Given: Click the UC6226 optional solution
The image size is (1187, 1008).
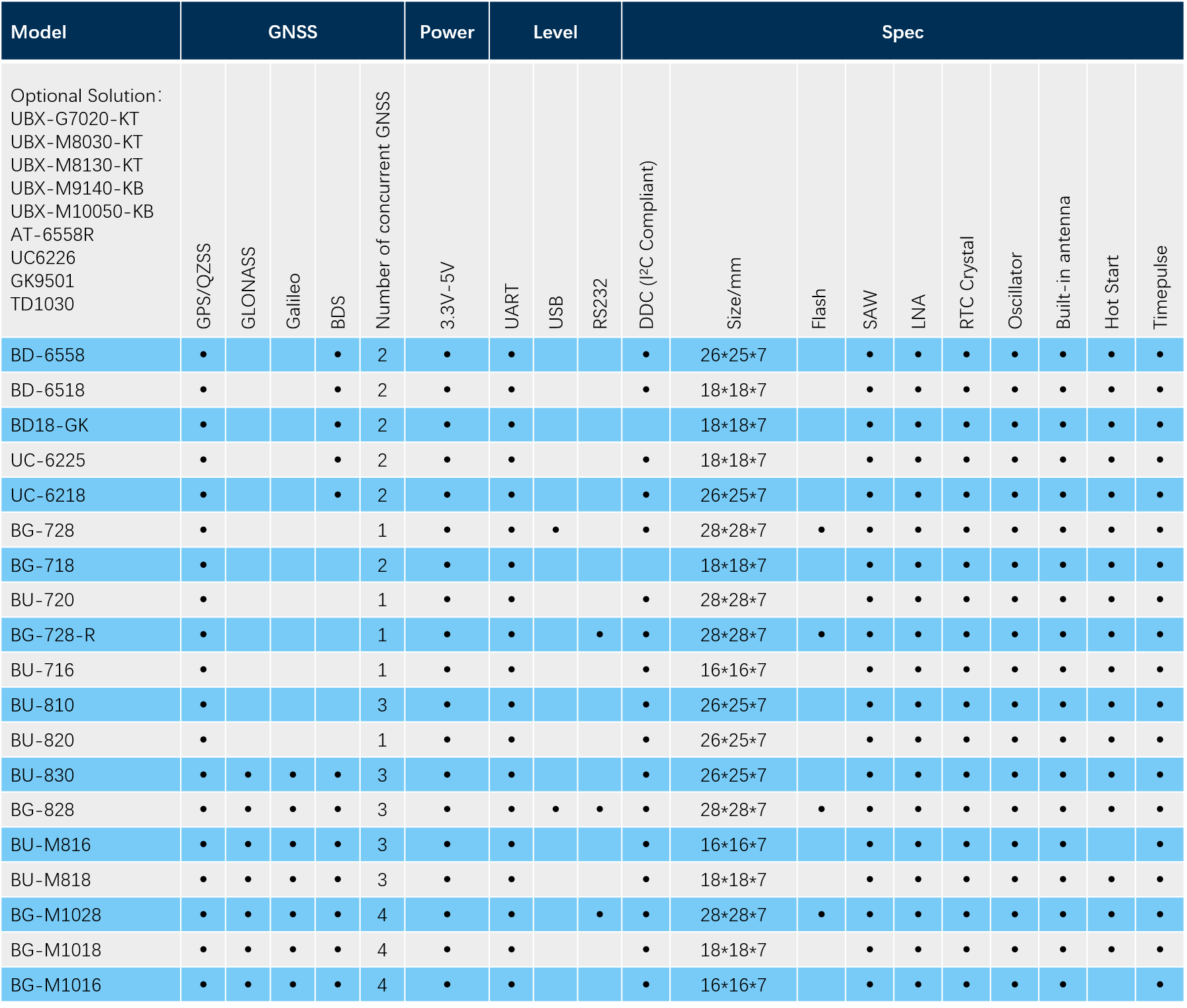Looking at the screenshot, I should (43, 258).
